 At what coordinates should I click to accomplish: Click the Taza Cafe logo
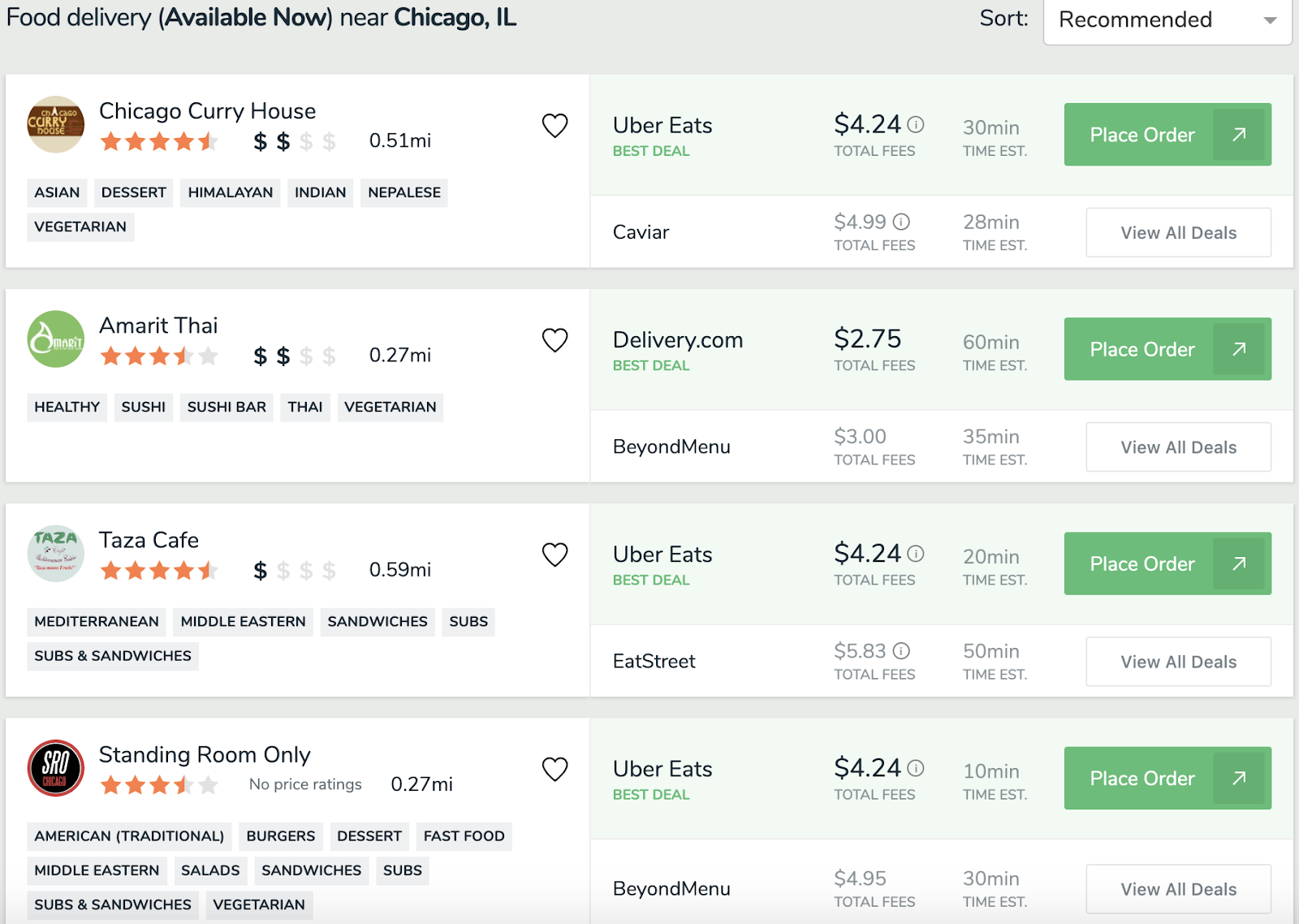tap(56, 554)
